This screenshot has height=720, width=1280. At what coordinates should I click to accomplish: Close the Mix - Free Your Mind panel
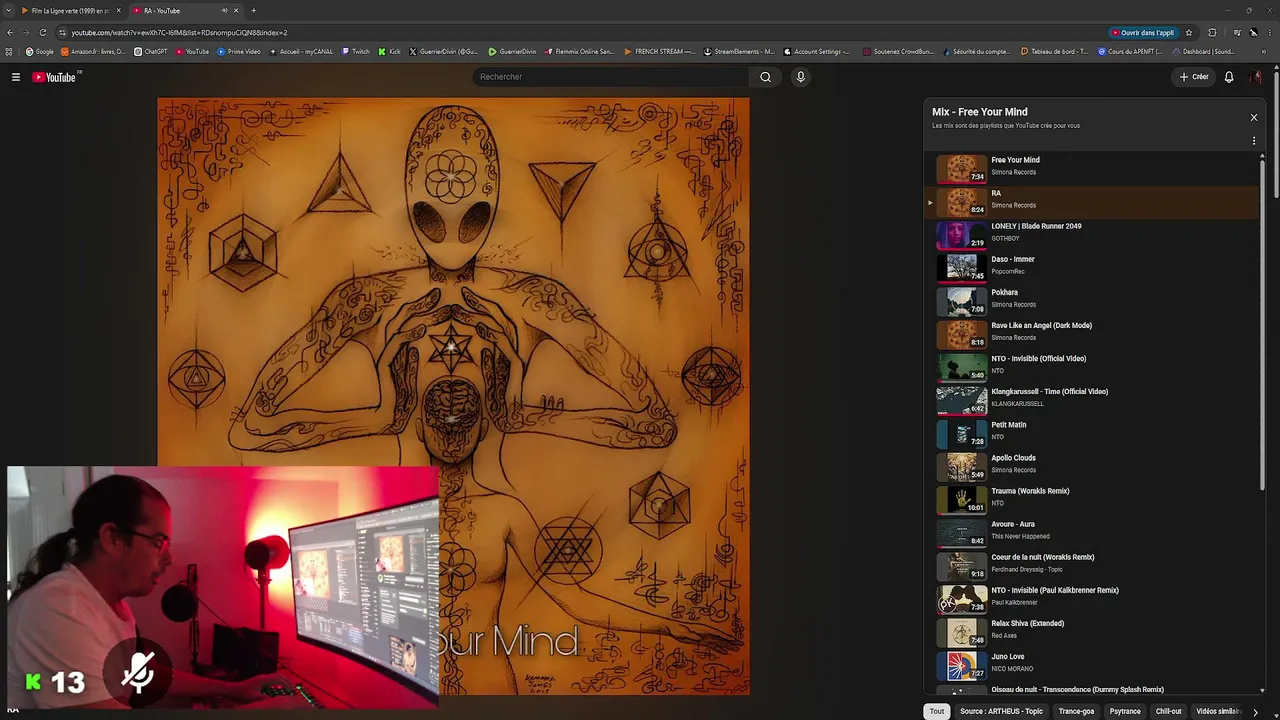pos(1254,117)
